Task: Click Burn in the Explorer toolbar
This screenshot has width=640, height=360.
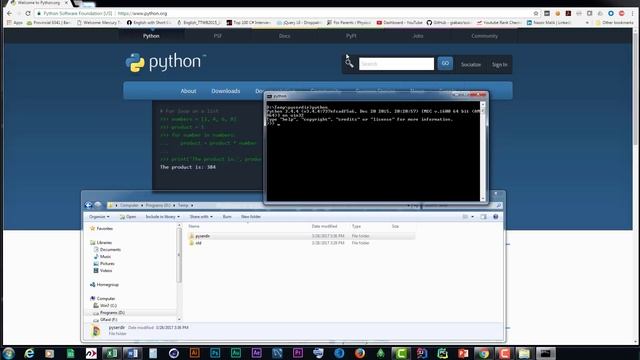Action: [227, 217]
